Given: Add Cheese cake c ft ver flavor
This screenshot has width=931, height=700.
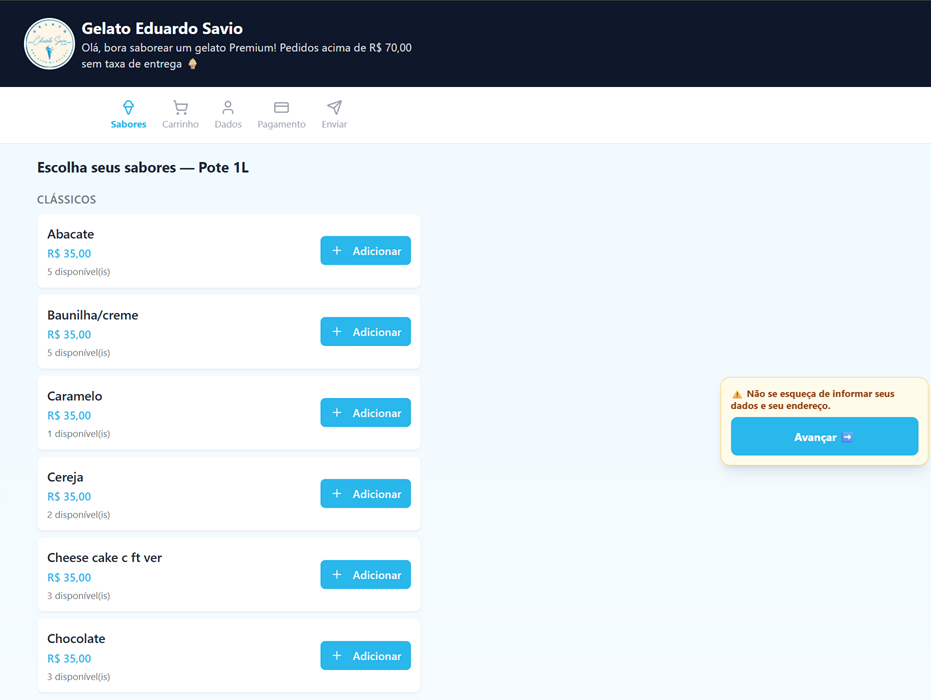Looking at the screenshot, I should pyautogui.click(x=366, y=575).
